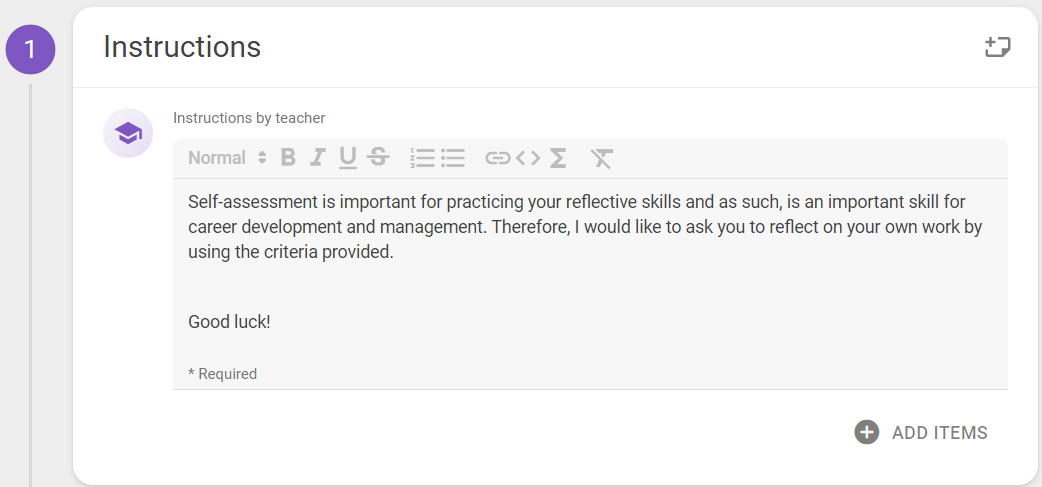Apply strikethrough formatting
Screen dimensions: 1042x487
(x=378, y=157)
